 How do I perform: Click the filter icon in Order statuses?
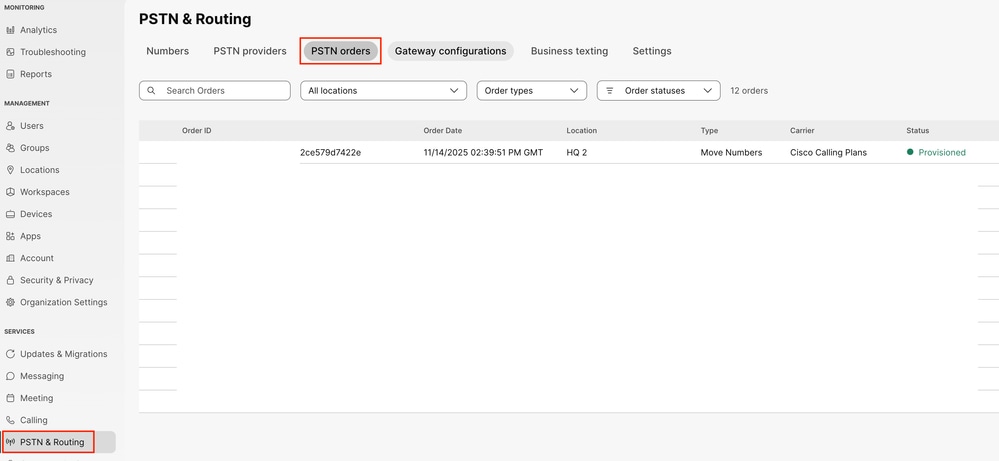click(610, 90)
